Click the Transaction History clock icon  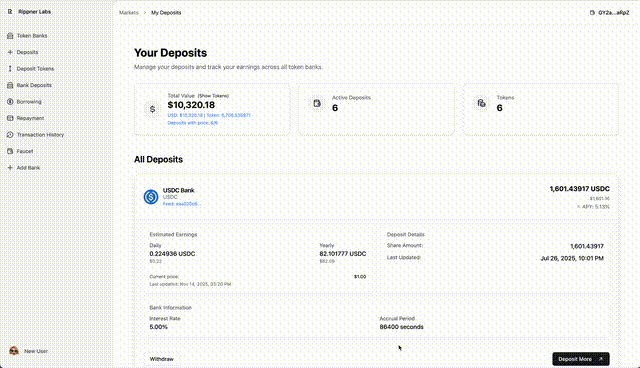tap(10, 135)
